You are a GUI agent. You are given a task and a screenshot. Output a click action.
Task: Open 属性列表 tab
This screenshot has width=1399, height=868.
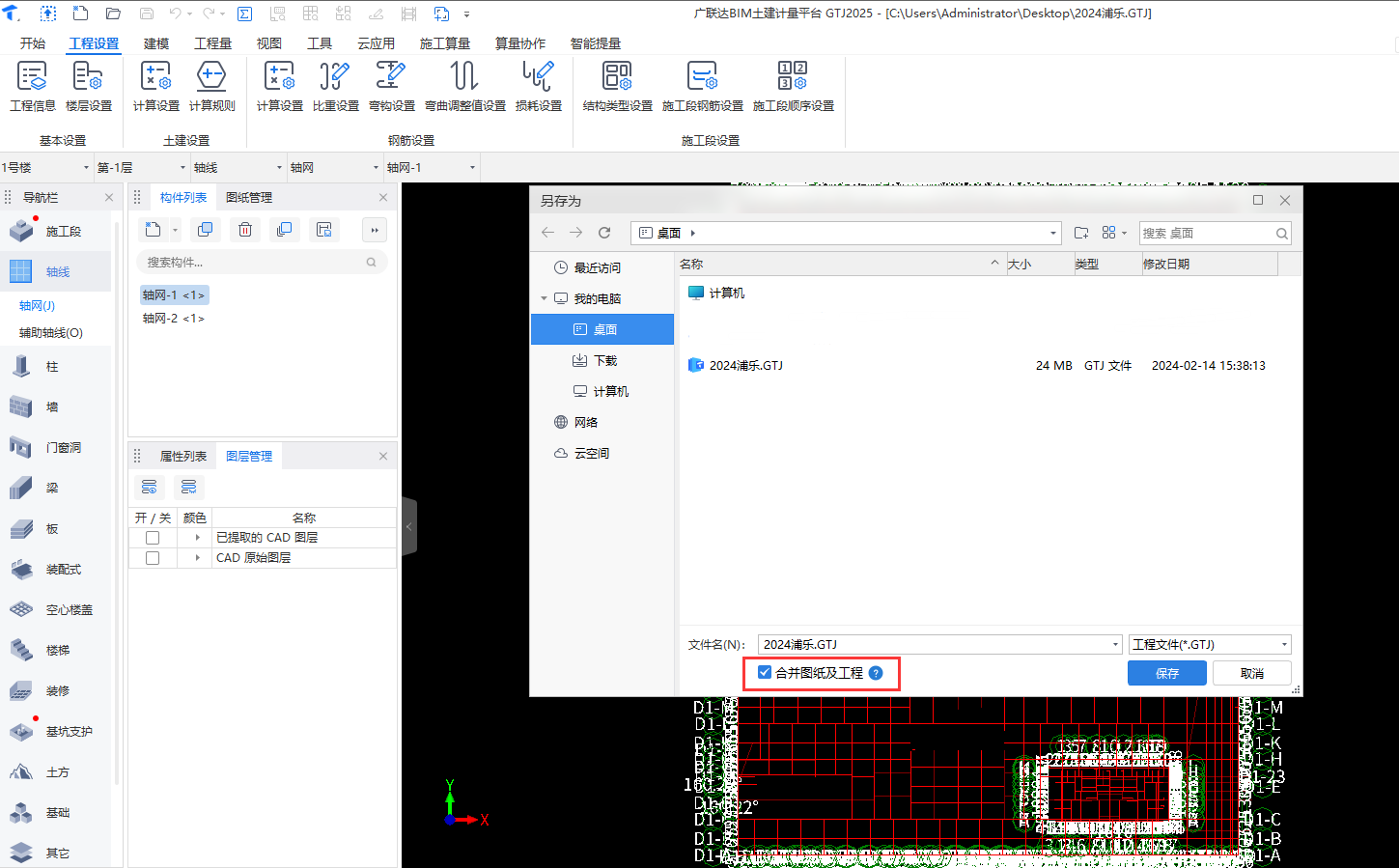coord(182,456)
